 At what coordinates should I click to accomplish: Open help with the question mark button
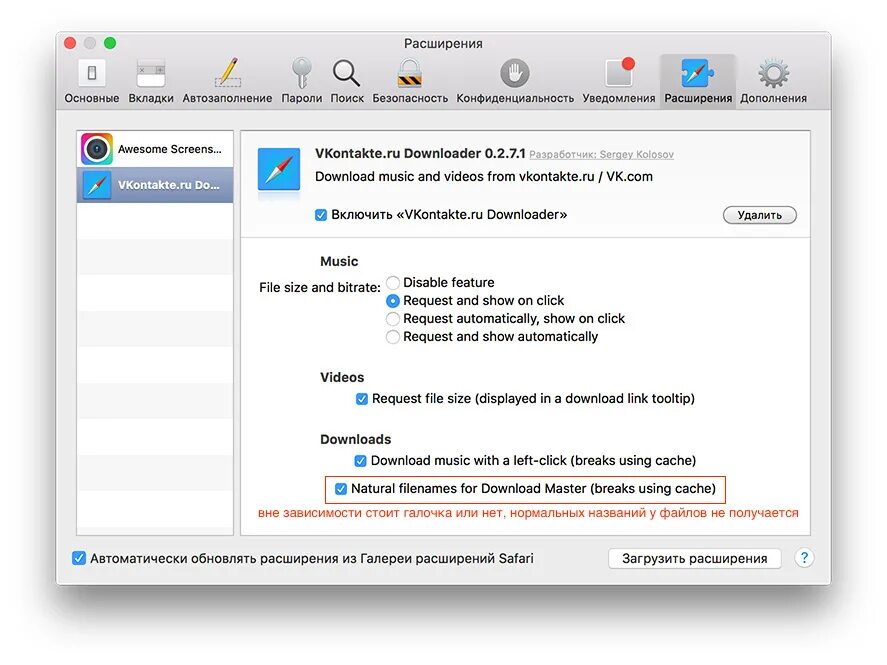pos(804,558)
